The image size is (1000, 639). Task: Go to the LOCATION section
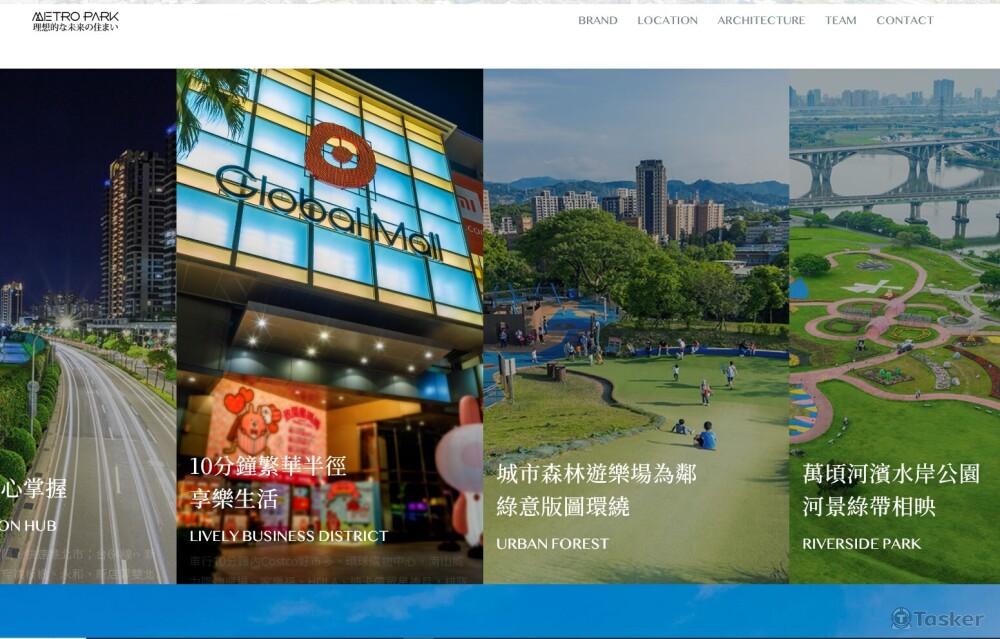667,20
